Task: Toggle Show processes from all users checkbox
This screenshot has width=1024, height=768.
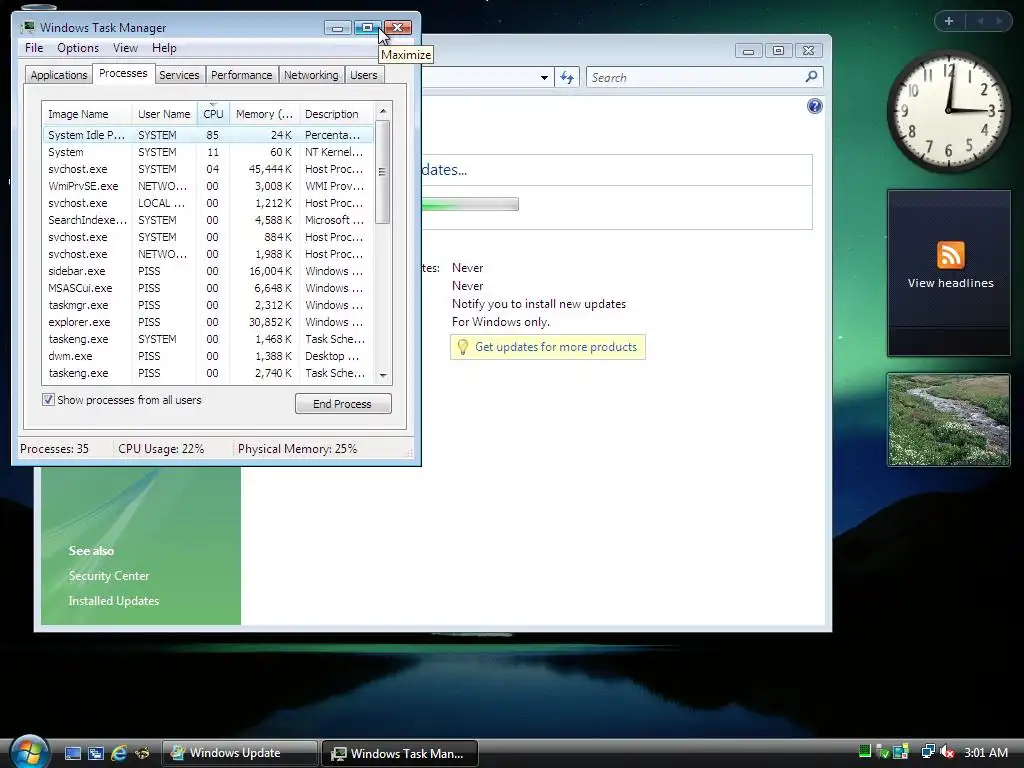Action: pyautogui.click(x=48, y=400)
